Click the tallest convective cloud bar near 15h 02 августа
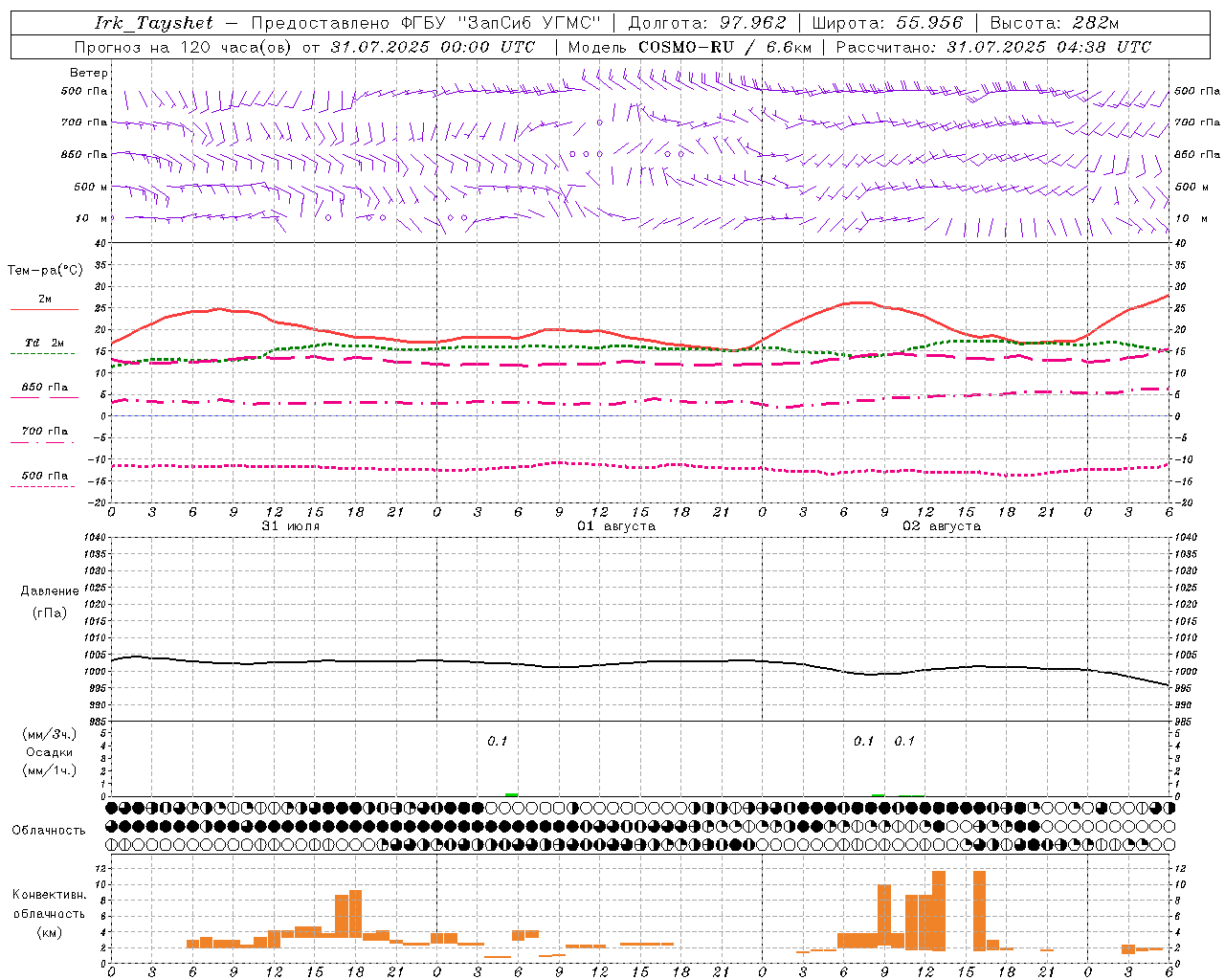 point(979,910)
